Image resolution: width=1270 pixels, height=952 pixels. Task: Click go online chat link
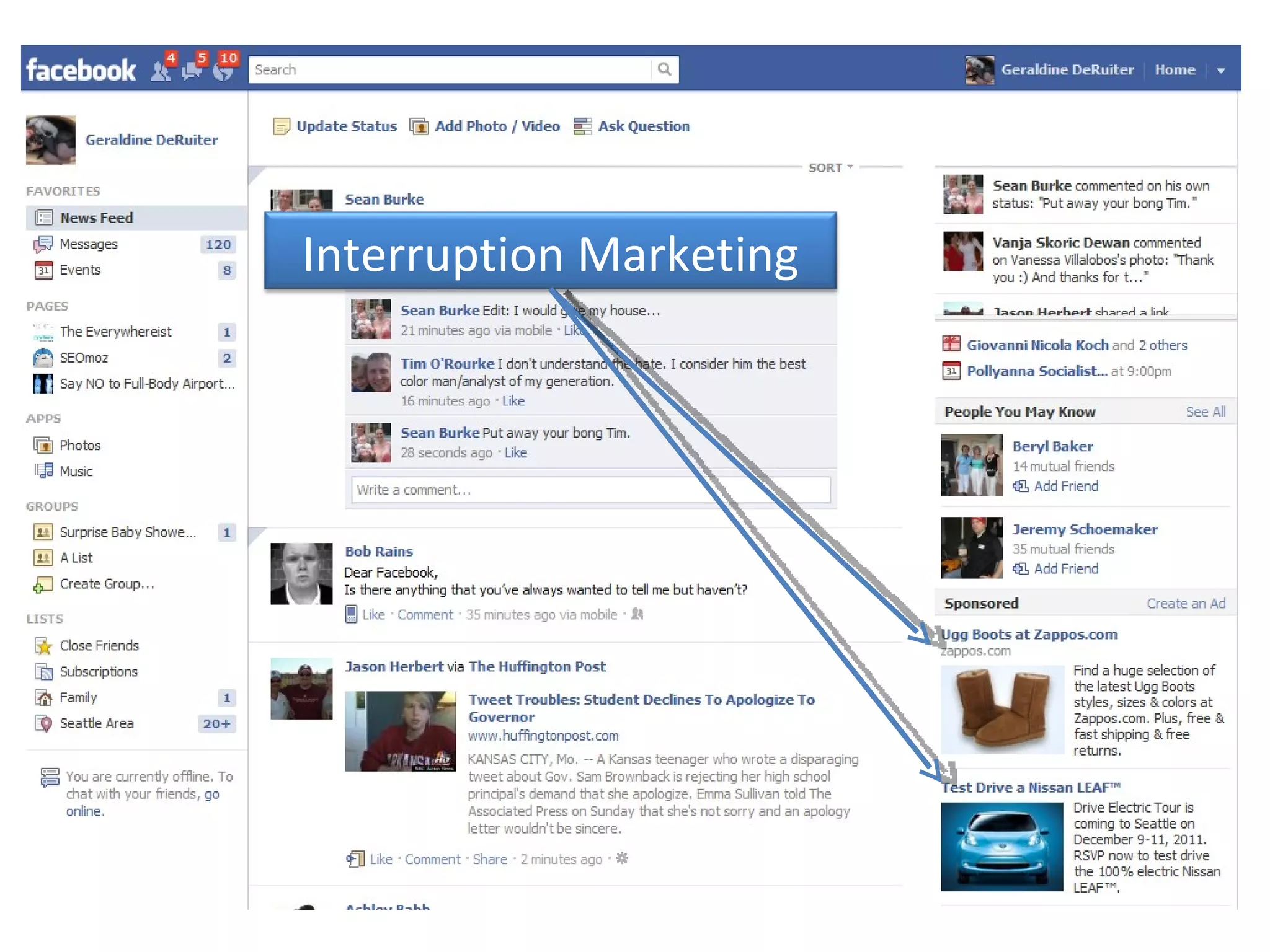pos(143,803)
